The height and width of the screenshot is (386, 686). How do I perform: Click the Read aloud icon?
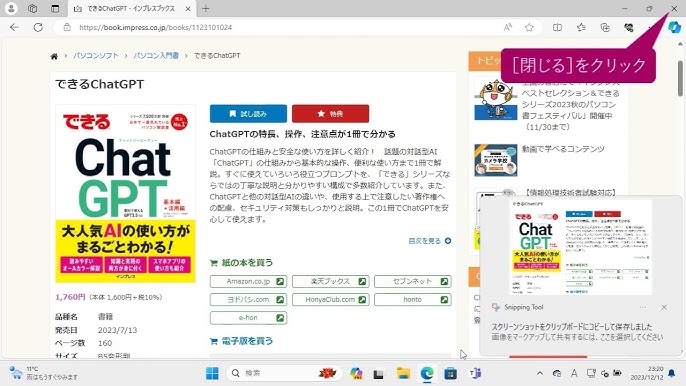pyautogui.click(x=508, y=27)
